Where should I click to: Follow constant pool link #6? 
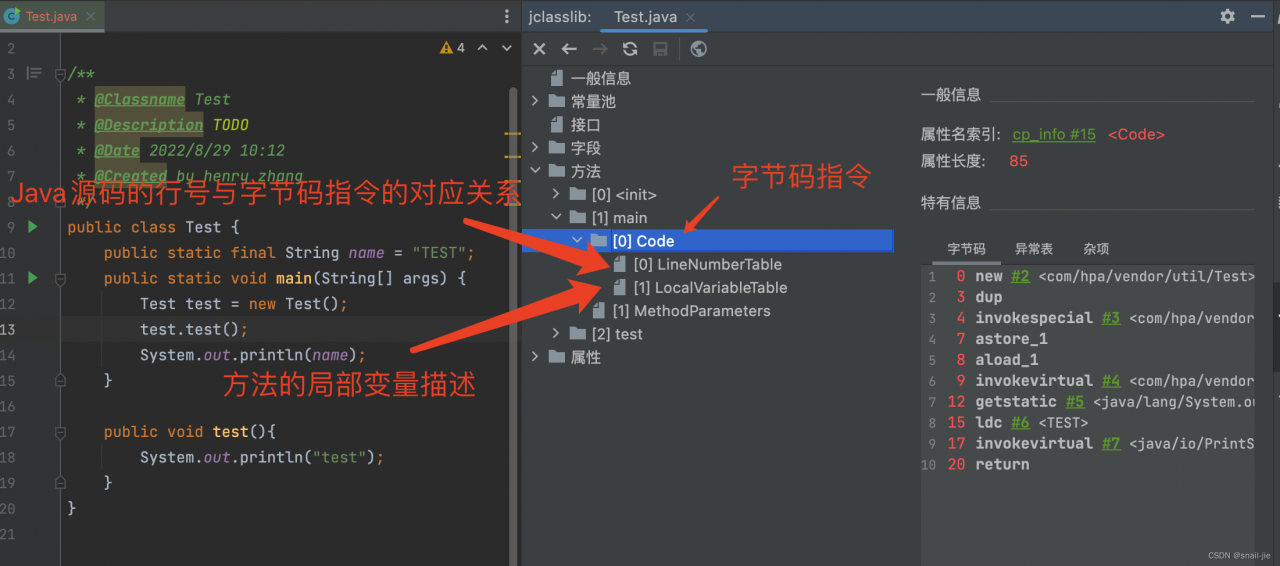(1020, 423)
